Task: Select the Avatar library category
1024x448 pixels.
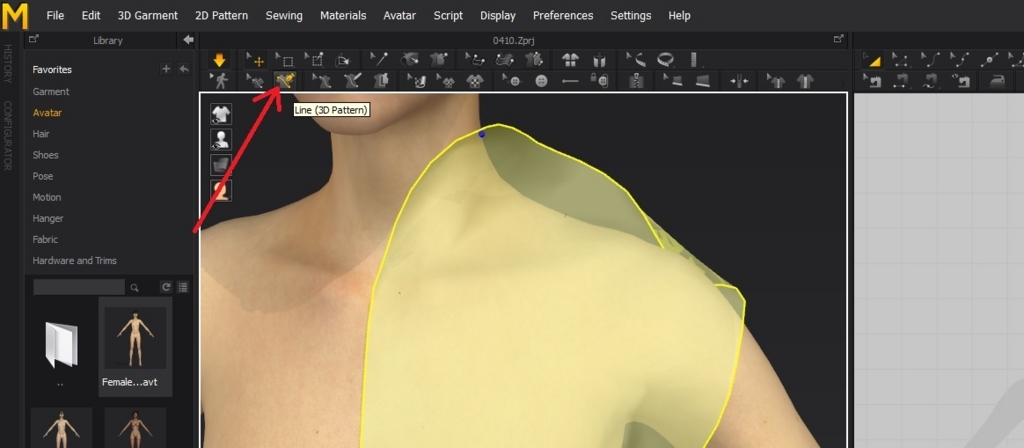Action: (47, 112)
